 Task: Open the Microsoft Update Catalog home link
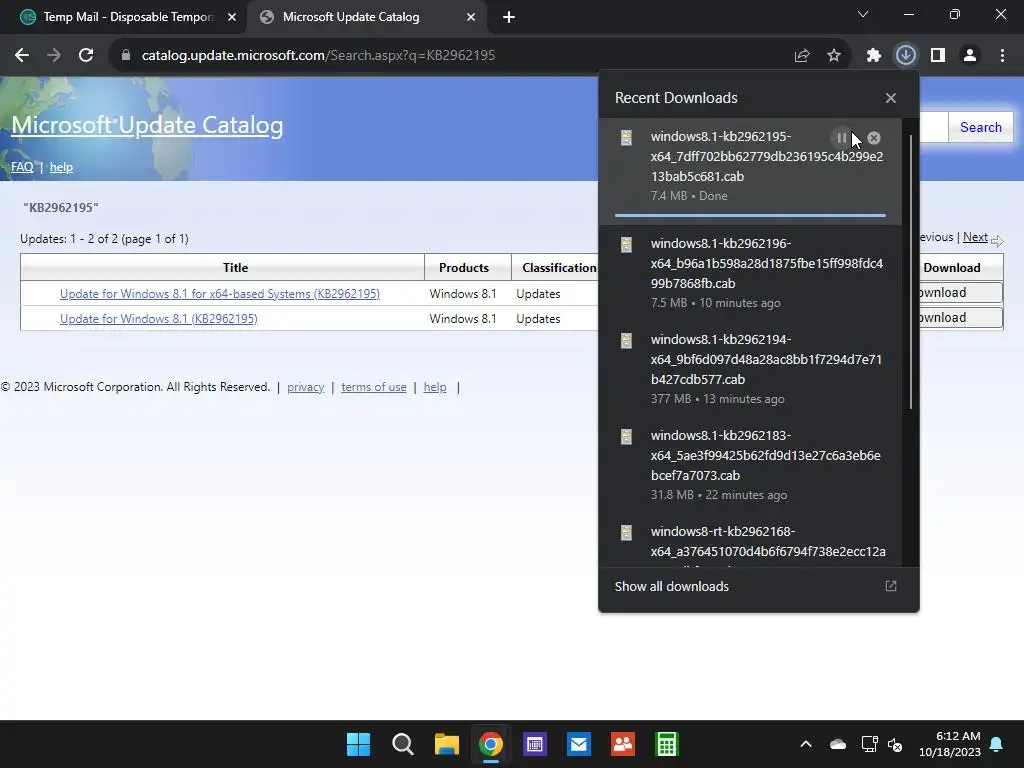(147, 125)
